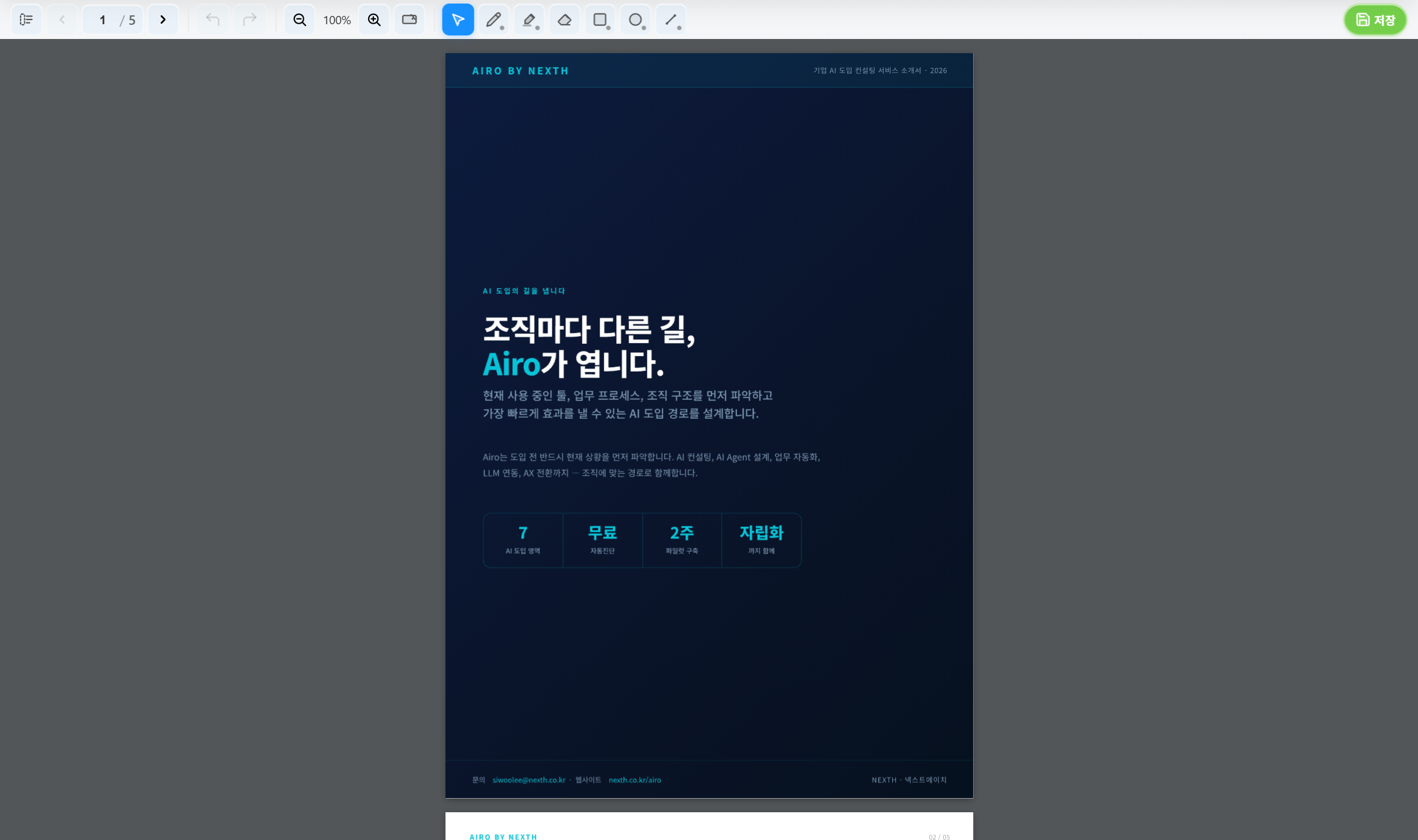
Task: Click the 'AI 도입의 길을 냅니다' tagline
Action: [x=523, y=291]
